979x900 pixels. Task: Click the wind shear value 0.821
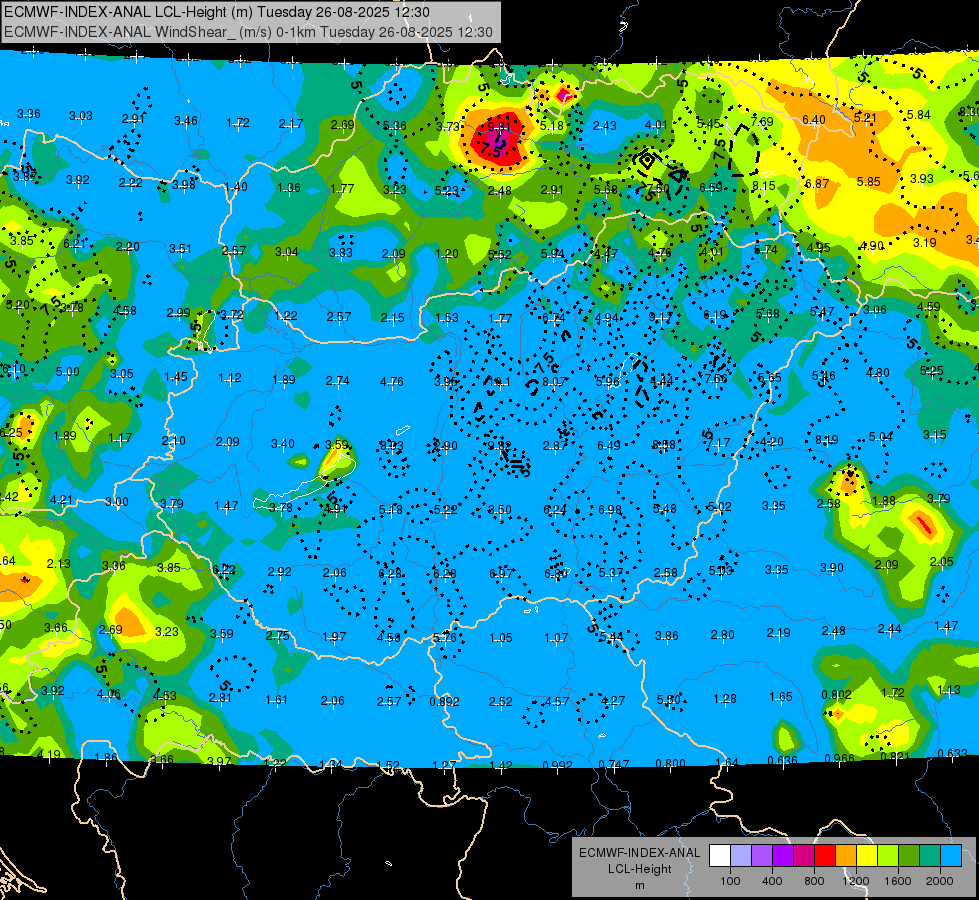895,756
